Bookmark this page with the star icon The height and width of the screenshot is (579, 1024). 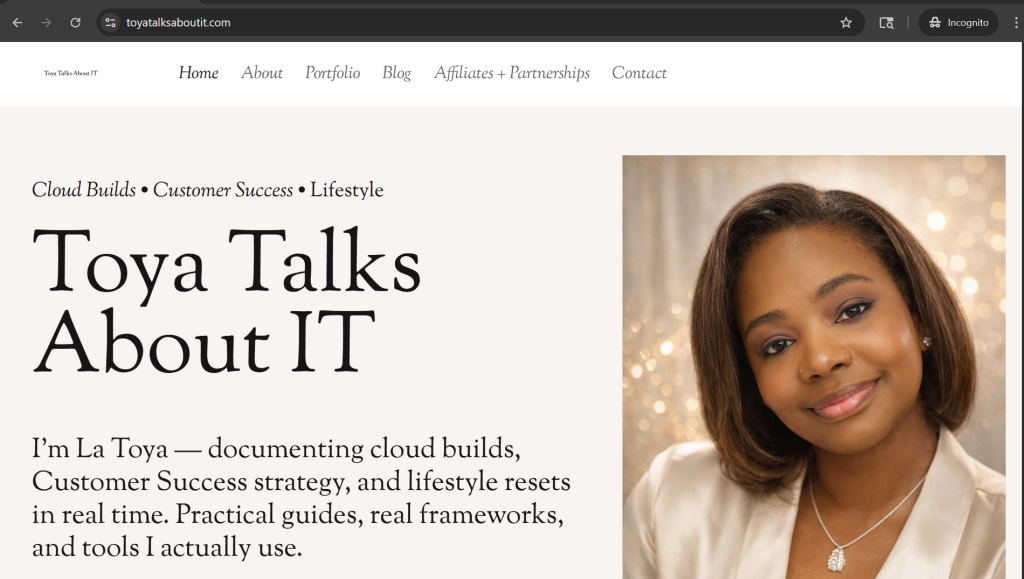pyautogui.click(x=846, y=23)
